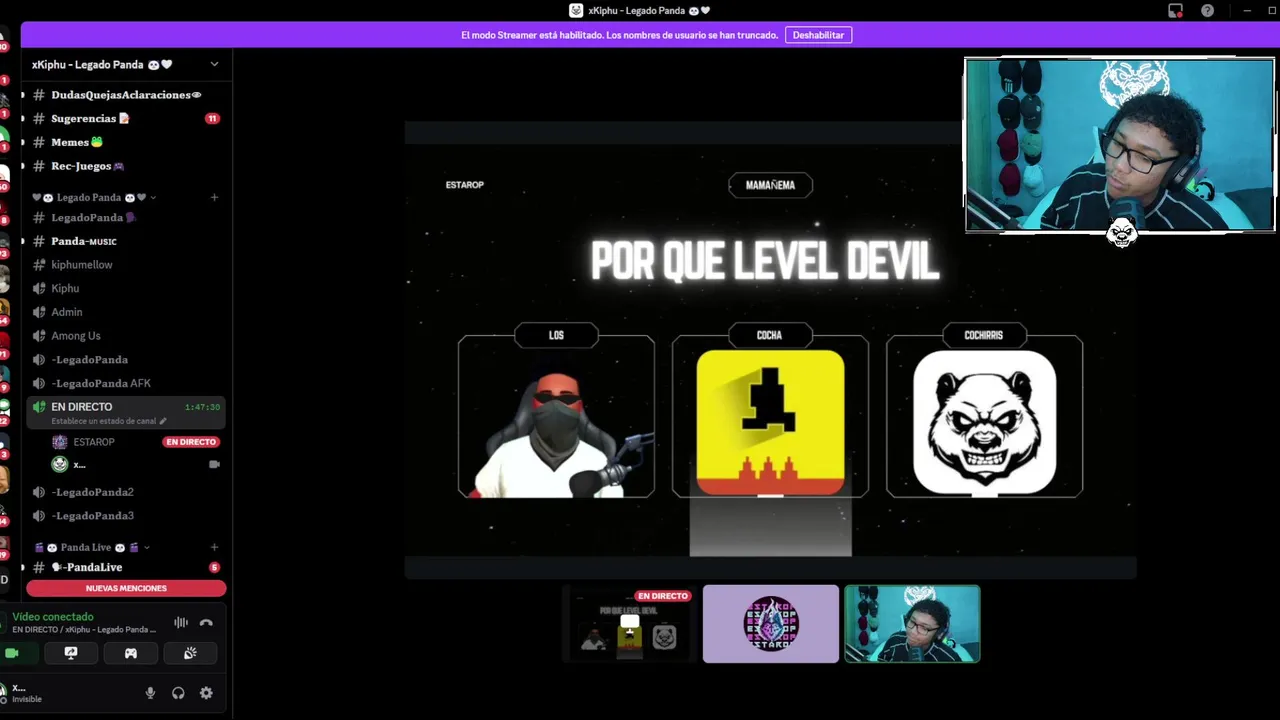
Task: Join the -LegadoPanda3 voice channel
Action: coord(125,516)
